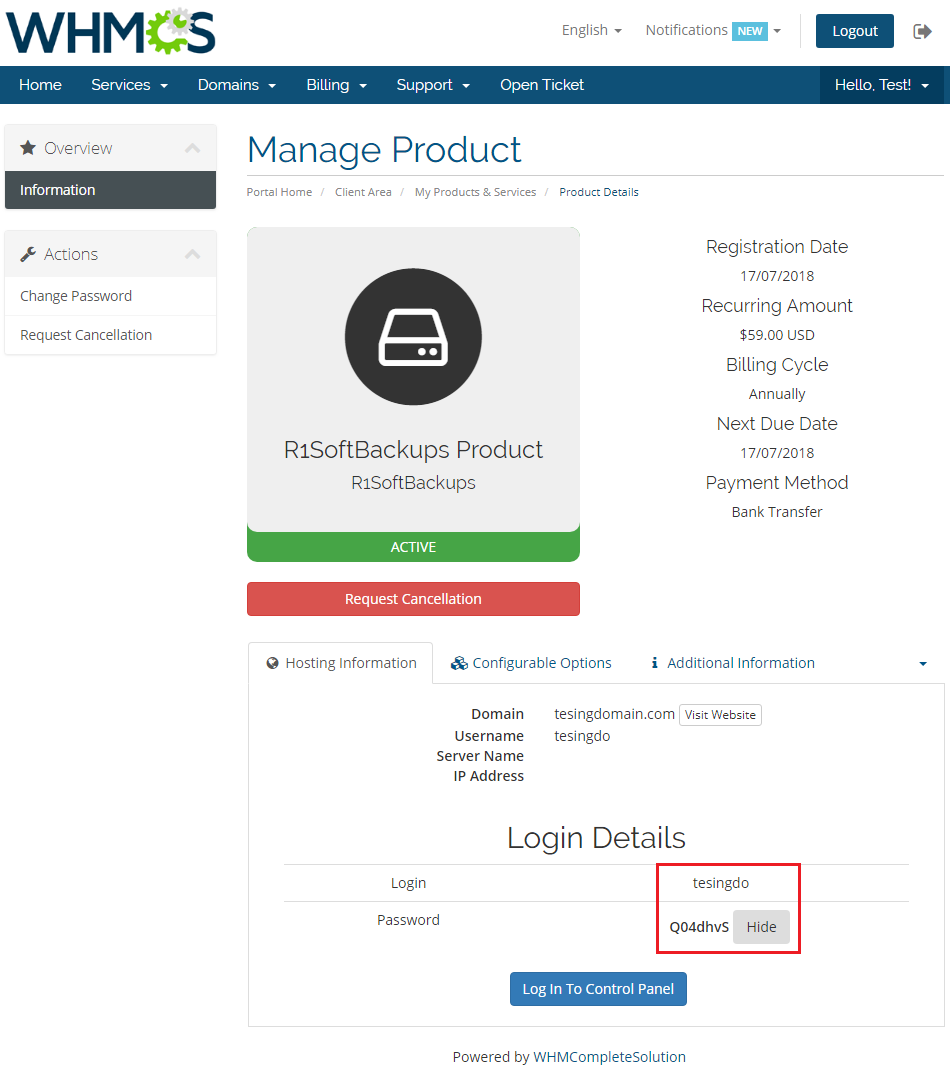Click My Products & Services breadcrumb
950x1070 pixels.
pos(475,192)
